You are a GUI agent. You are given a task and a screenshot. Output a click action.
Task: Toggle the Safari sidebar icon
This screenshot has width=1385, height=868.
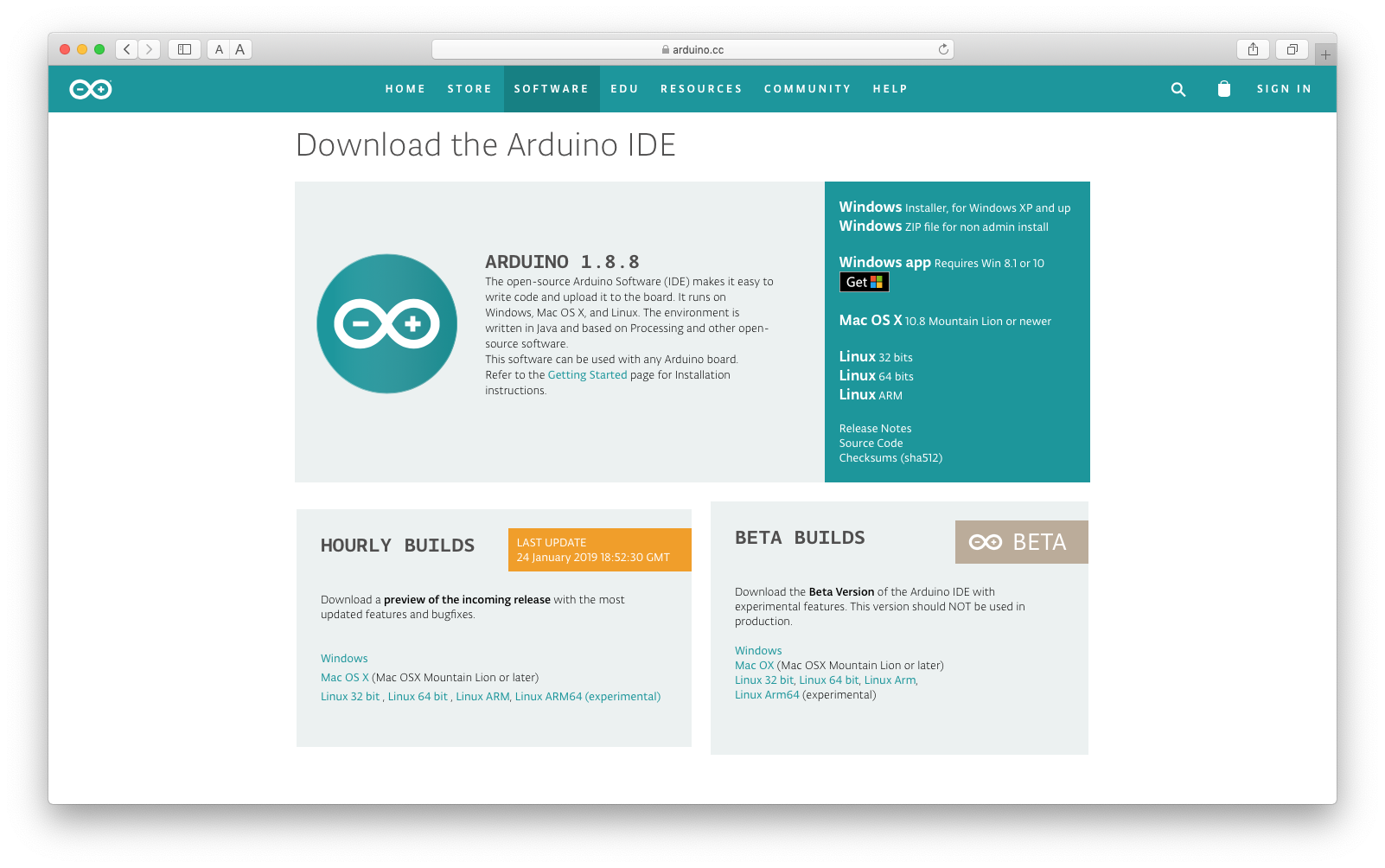click(184, 49)
